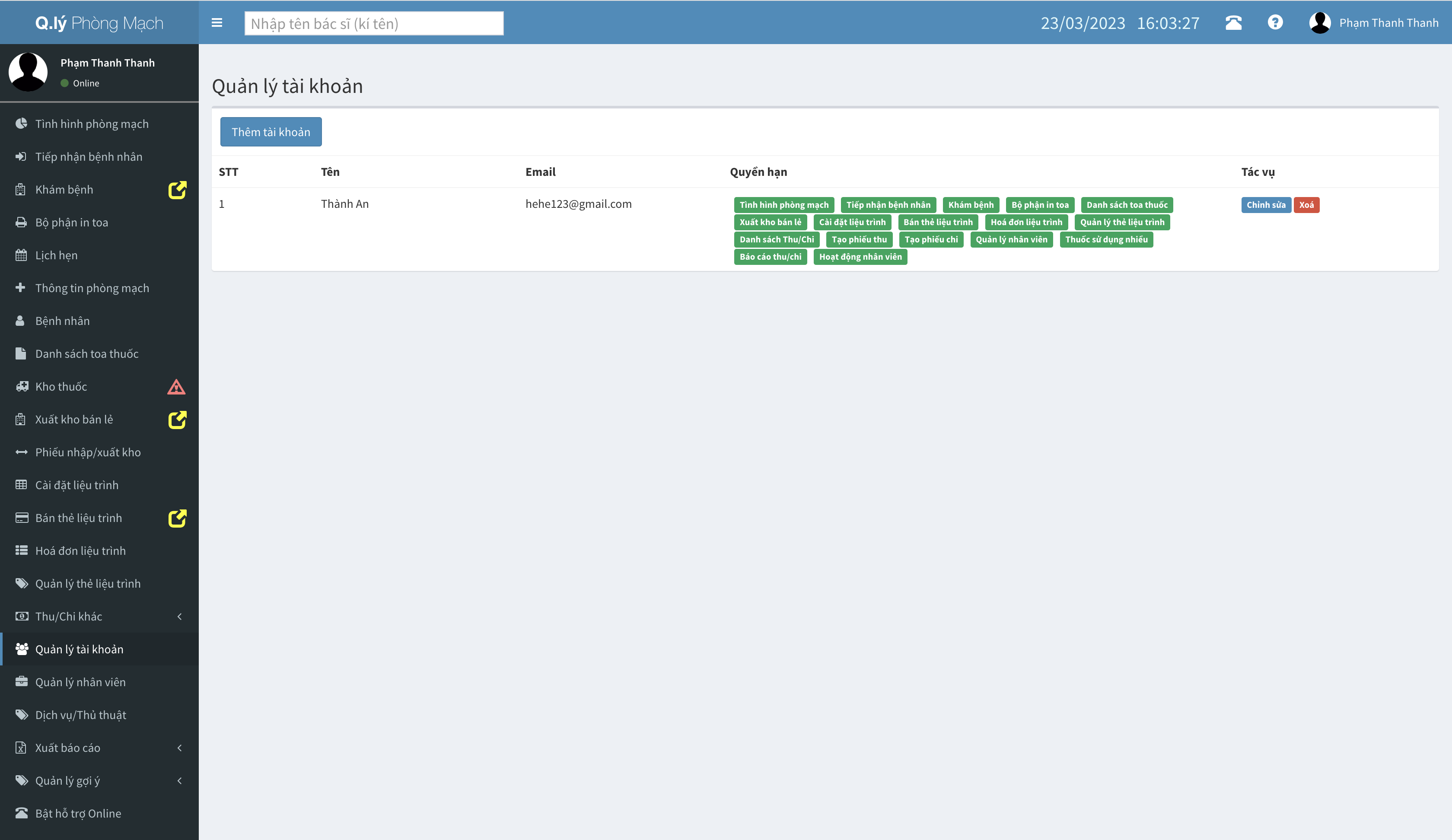Click the date 23/03/2023 in header
The width and height of the screenshot is (1452, 840).
point(1083,23)
